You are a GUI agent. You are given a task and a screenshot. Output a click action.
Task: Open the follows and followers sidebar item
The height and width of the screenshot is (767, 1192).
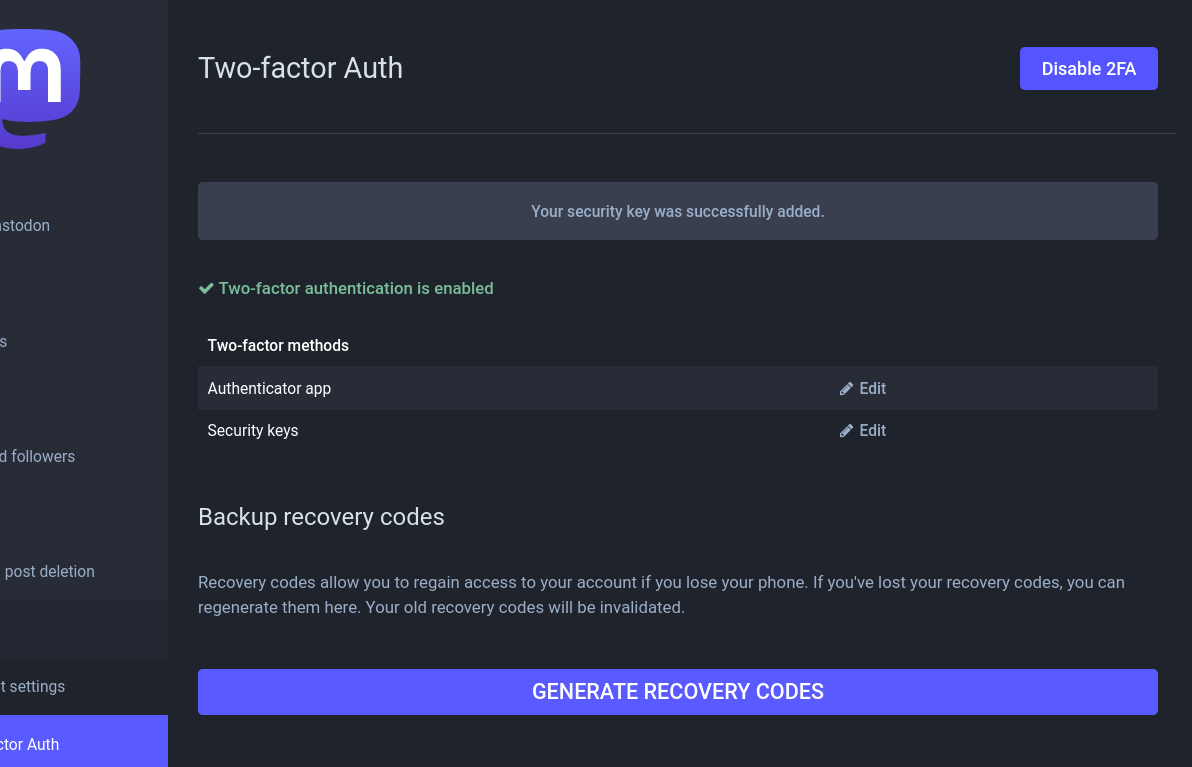coord(37,456)
